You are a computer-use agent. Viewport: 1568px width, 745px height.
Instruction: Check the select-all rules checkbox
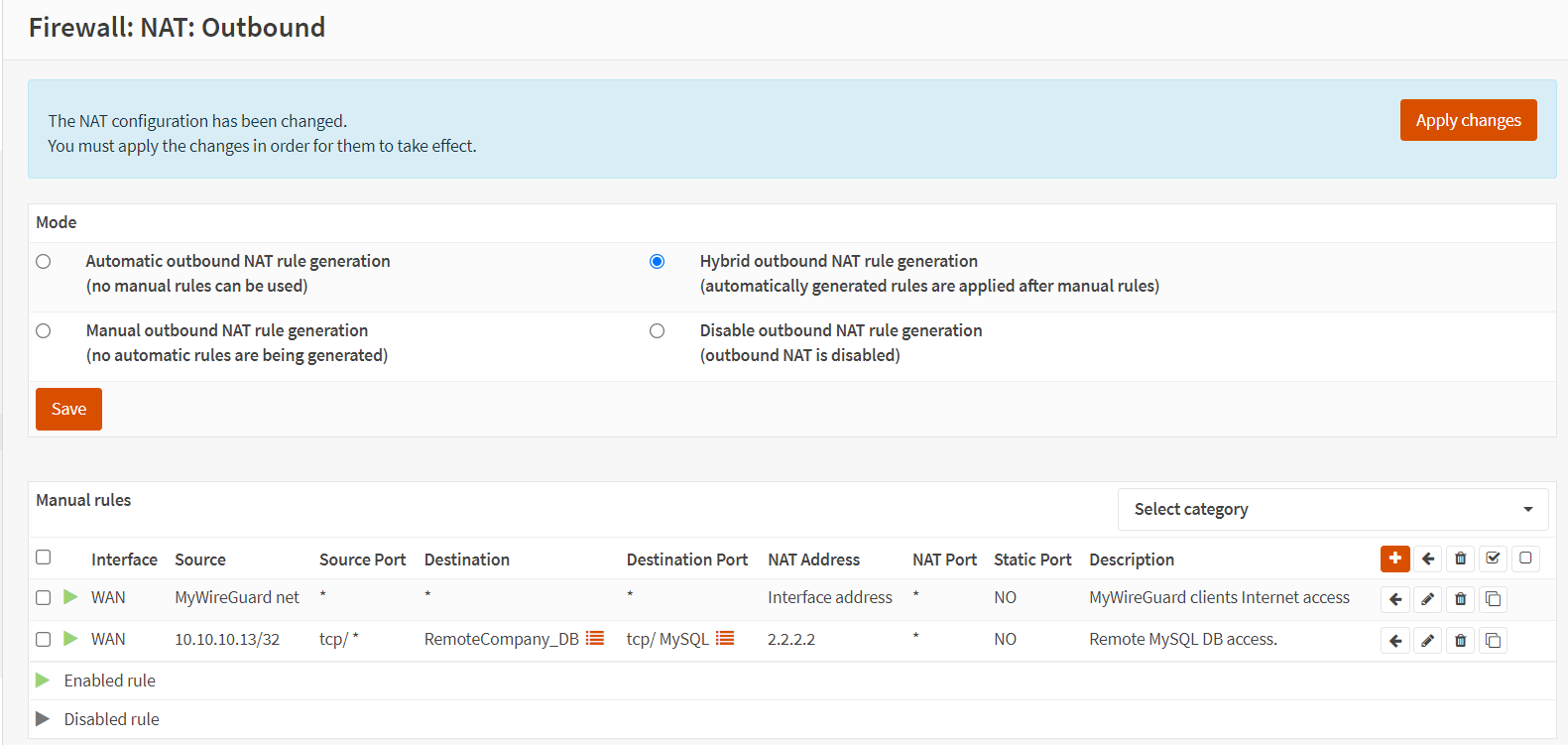tap(43, 557)
